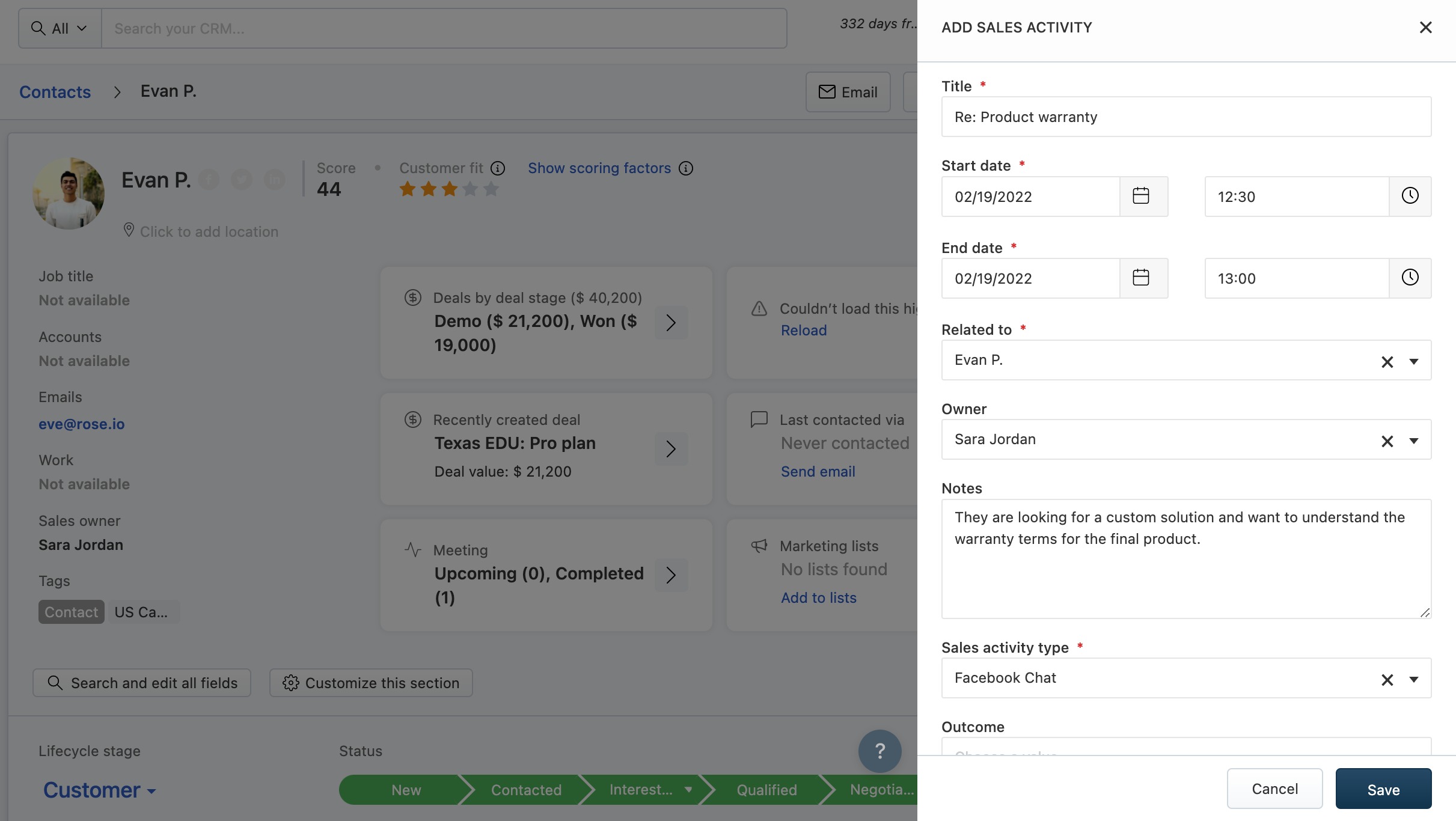
Task: Edit the start time 12:30 field
Action: (1297, 197)
